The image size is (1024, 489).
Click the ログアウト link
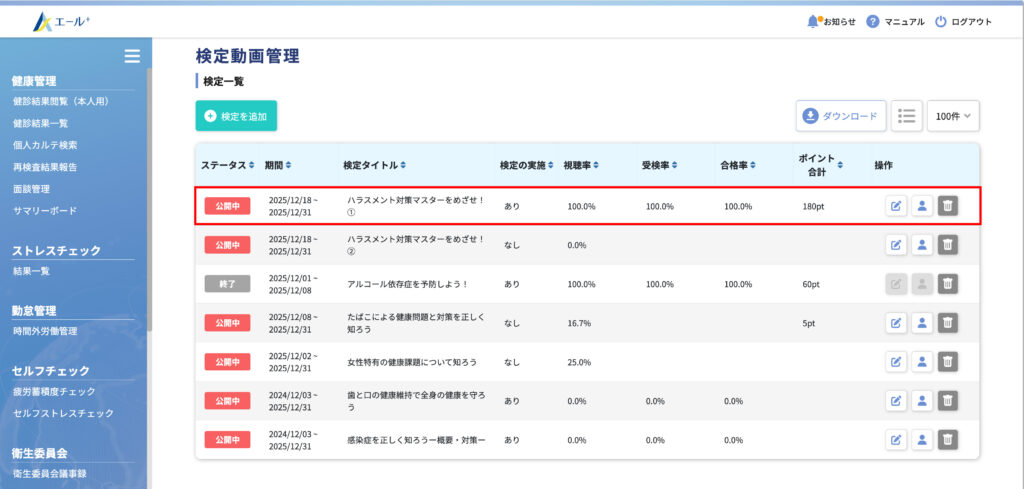coord(963,21)
